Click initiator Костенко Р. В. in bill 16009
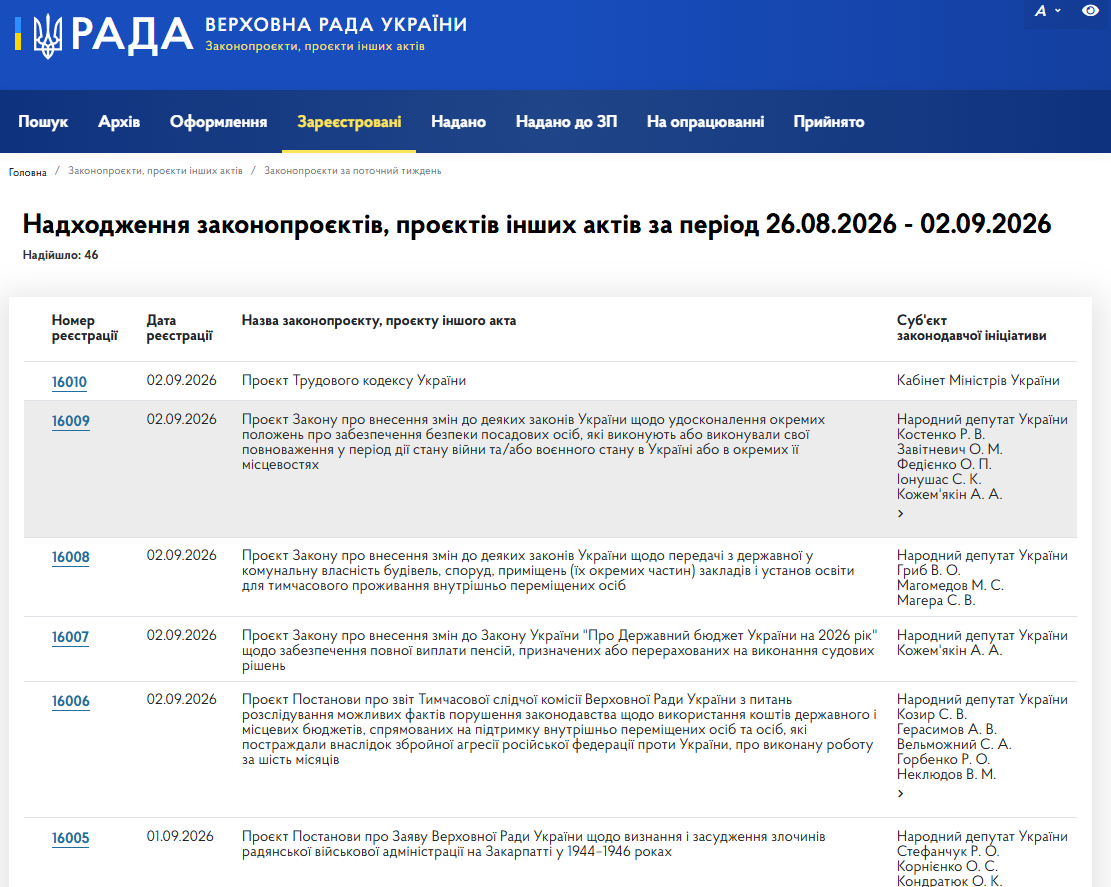The height and width of the screenshot is (887, 1111). [941, 434]
